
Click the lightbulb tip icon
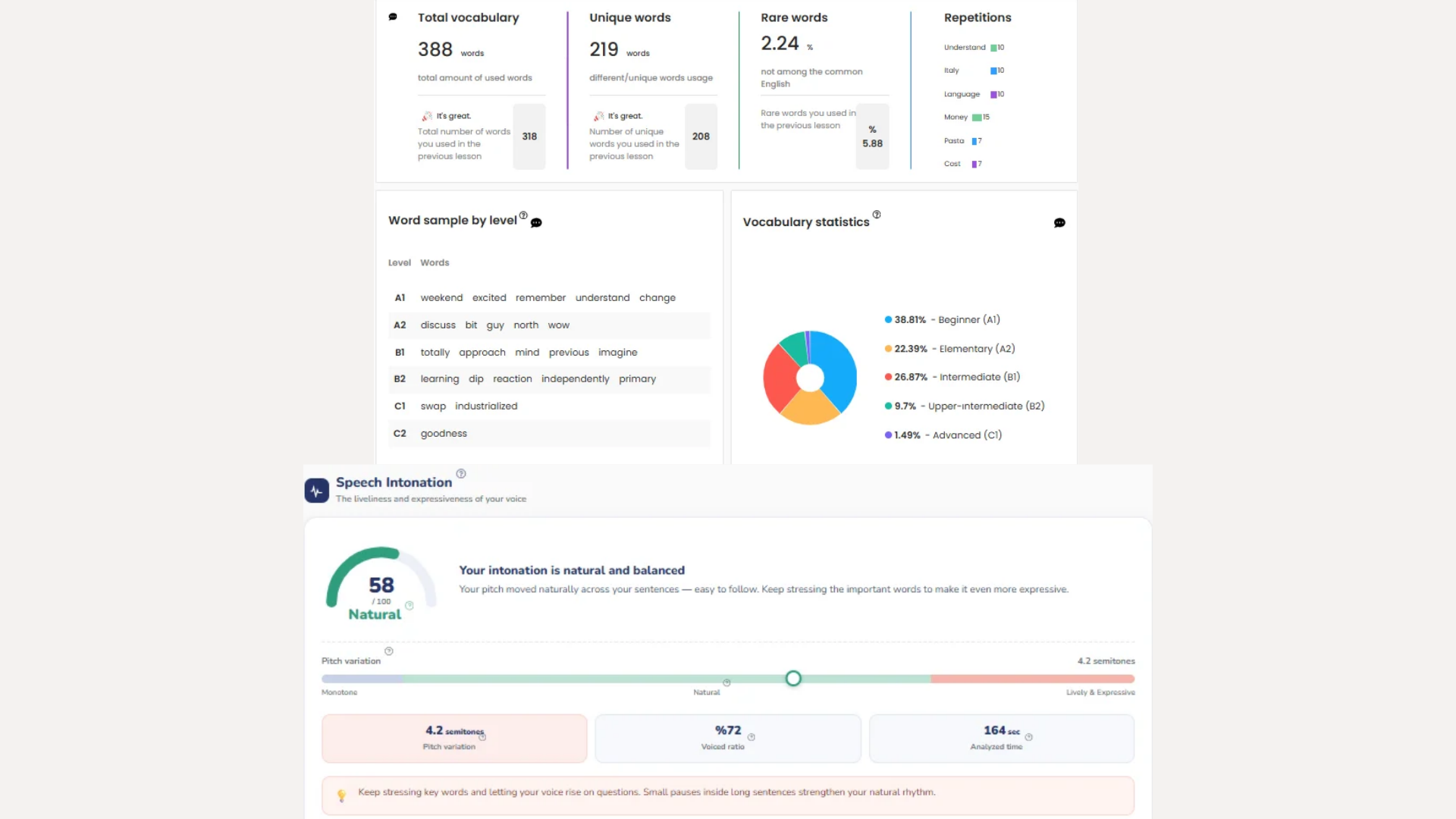(x=341, y=795)
